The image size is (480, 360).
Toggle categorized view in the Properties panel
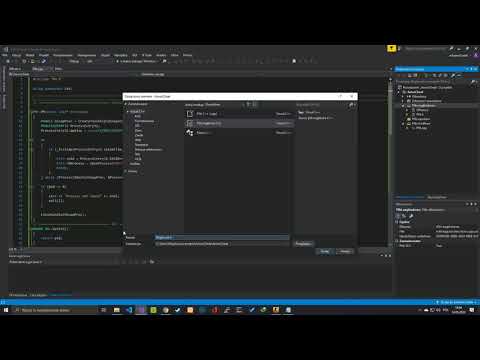(x=398, y=216)
